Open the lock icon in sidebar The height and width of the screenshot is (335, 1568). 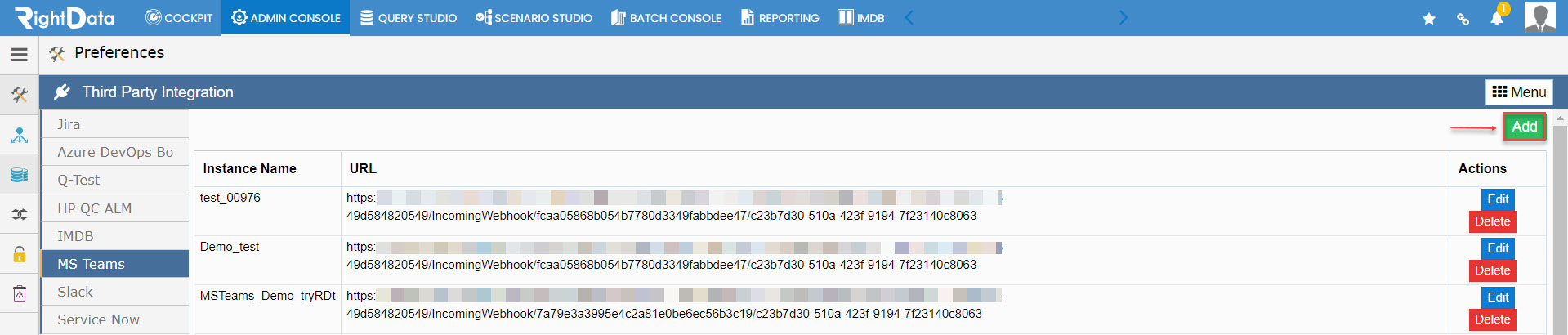click(20, 253)
